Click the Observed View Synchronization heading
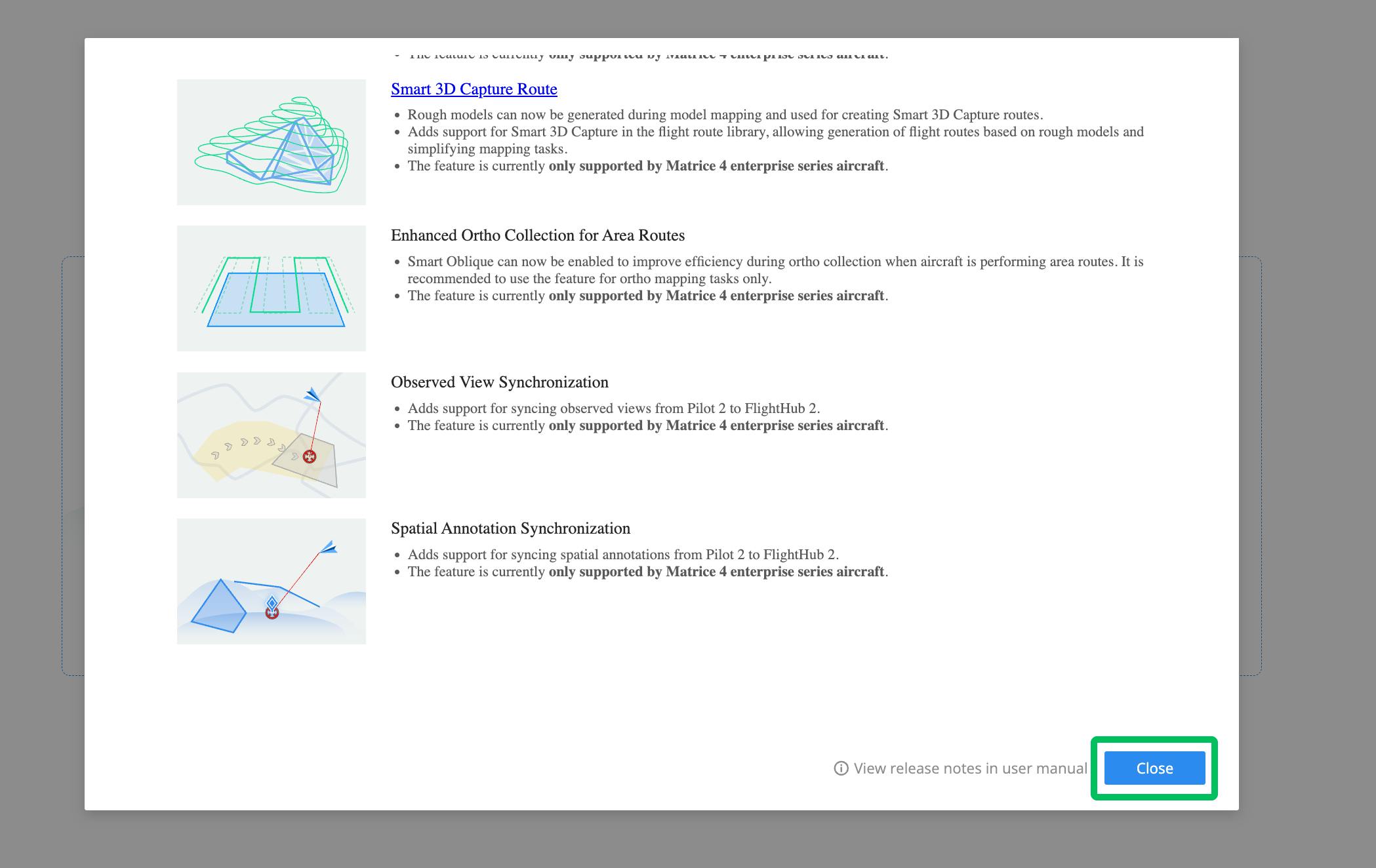The height and width of the screenshot is (868, 1376). click(x=499, y=382)
